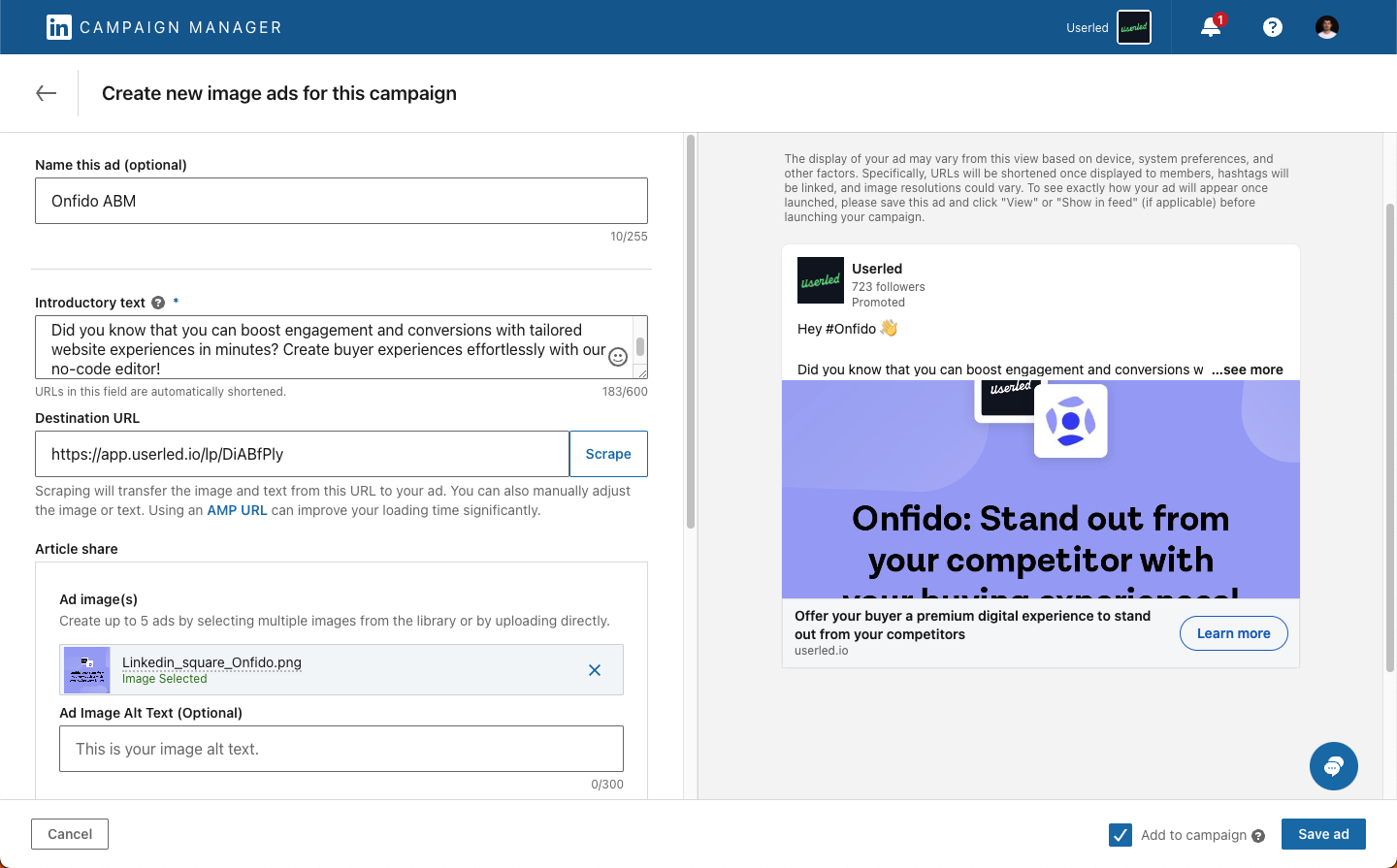
Task: Click the 'Image Selected' status text
Action: click(x=165, y=679)
